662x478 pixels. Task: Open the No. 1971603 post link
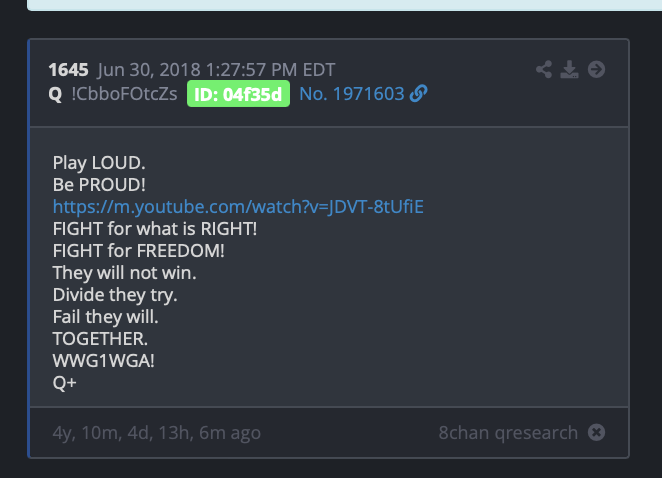tap(352, 94)
